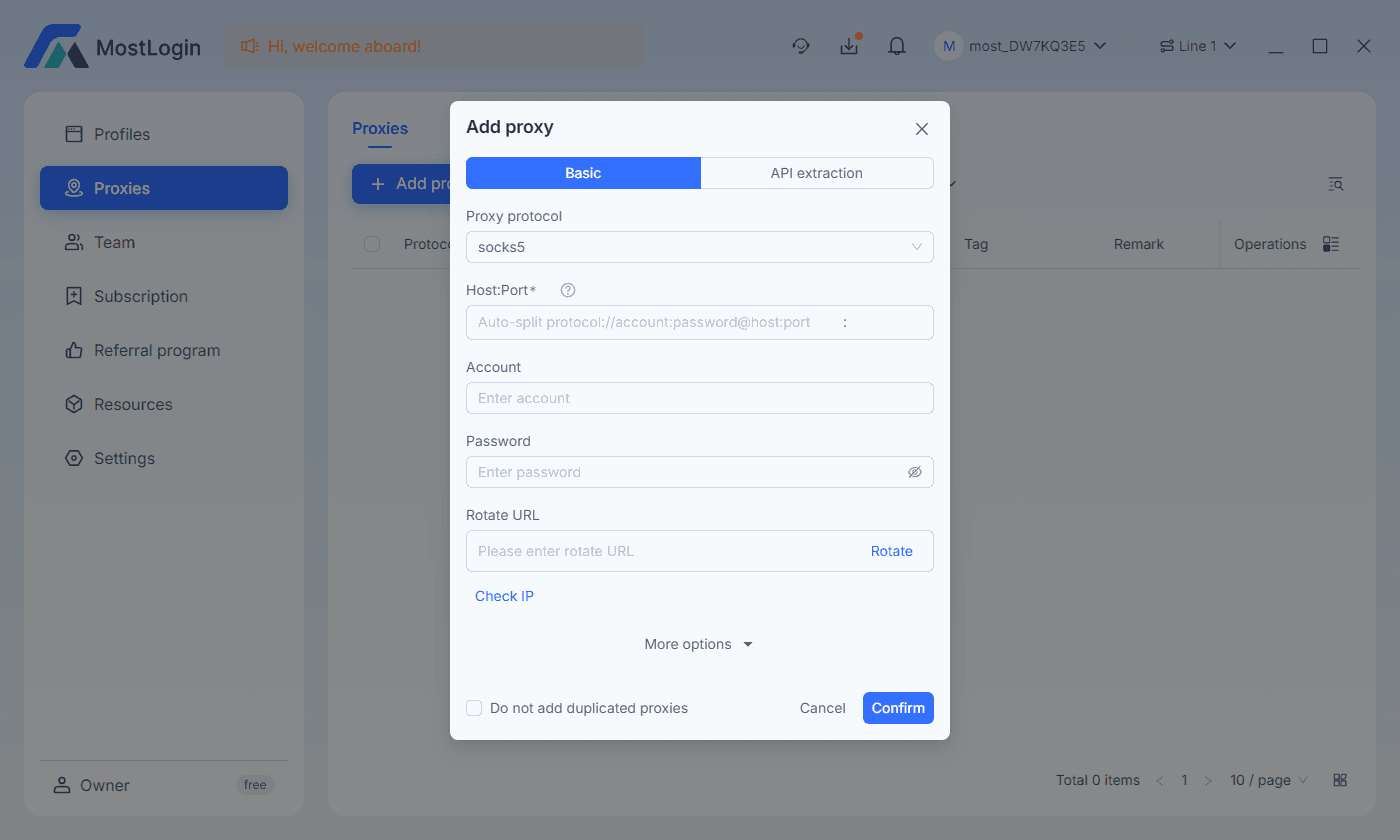Screen dimensions: 1400x840
Task: Open Subscription in the sidebar
Action: coord(164,296)
